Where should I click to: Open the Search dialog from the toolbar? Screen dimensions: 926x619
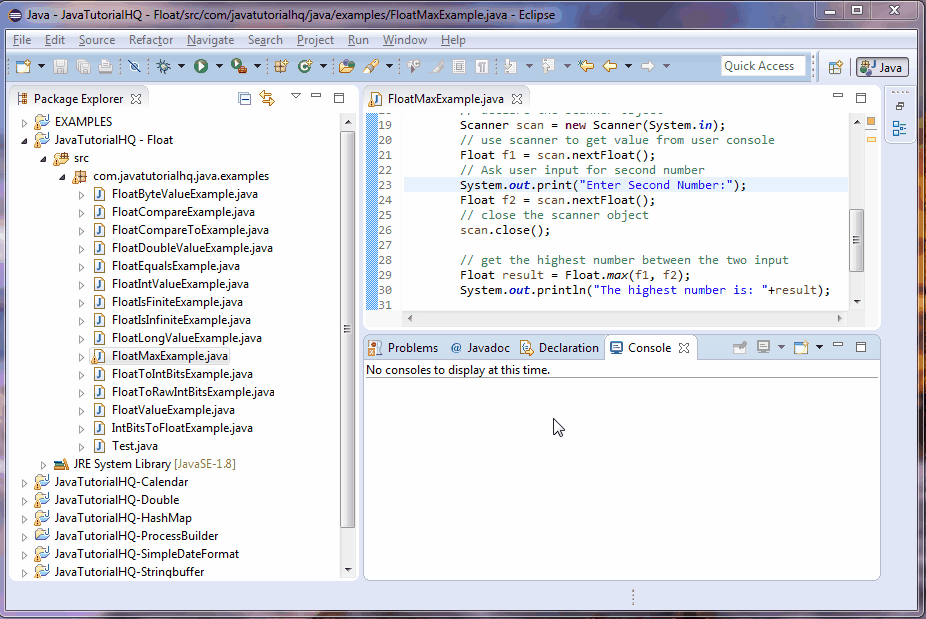(x=371, y=64)
